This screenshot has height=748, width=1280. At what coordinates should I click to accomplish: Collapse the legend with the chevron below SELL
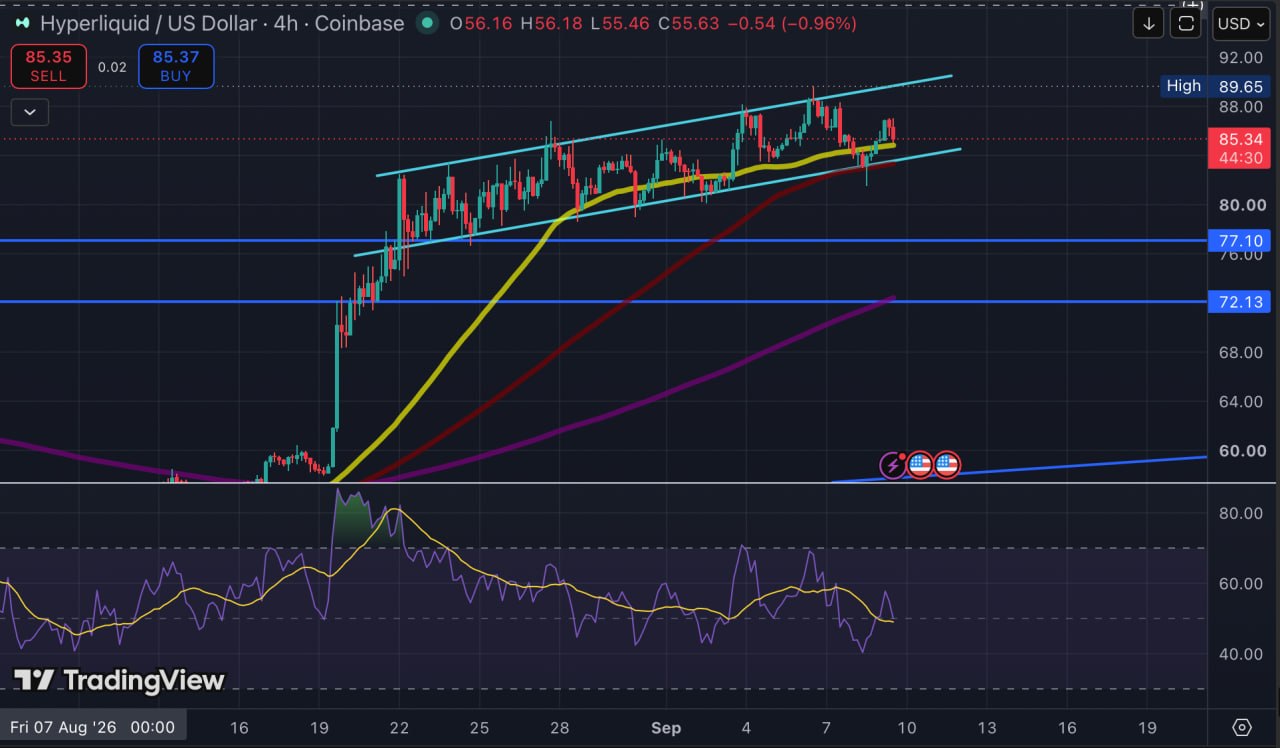29,112
